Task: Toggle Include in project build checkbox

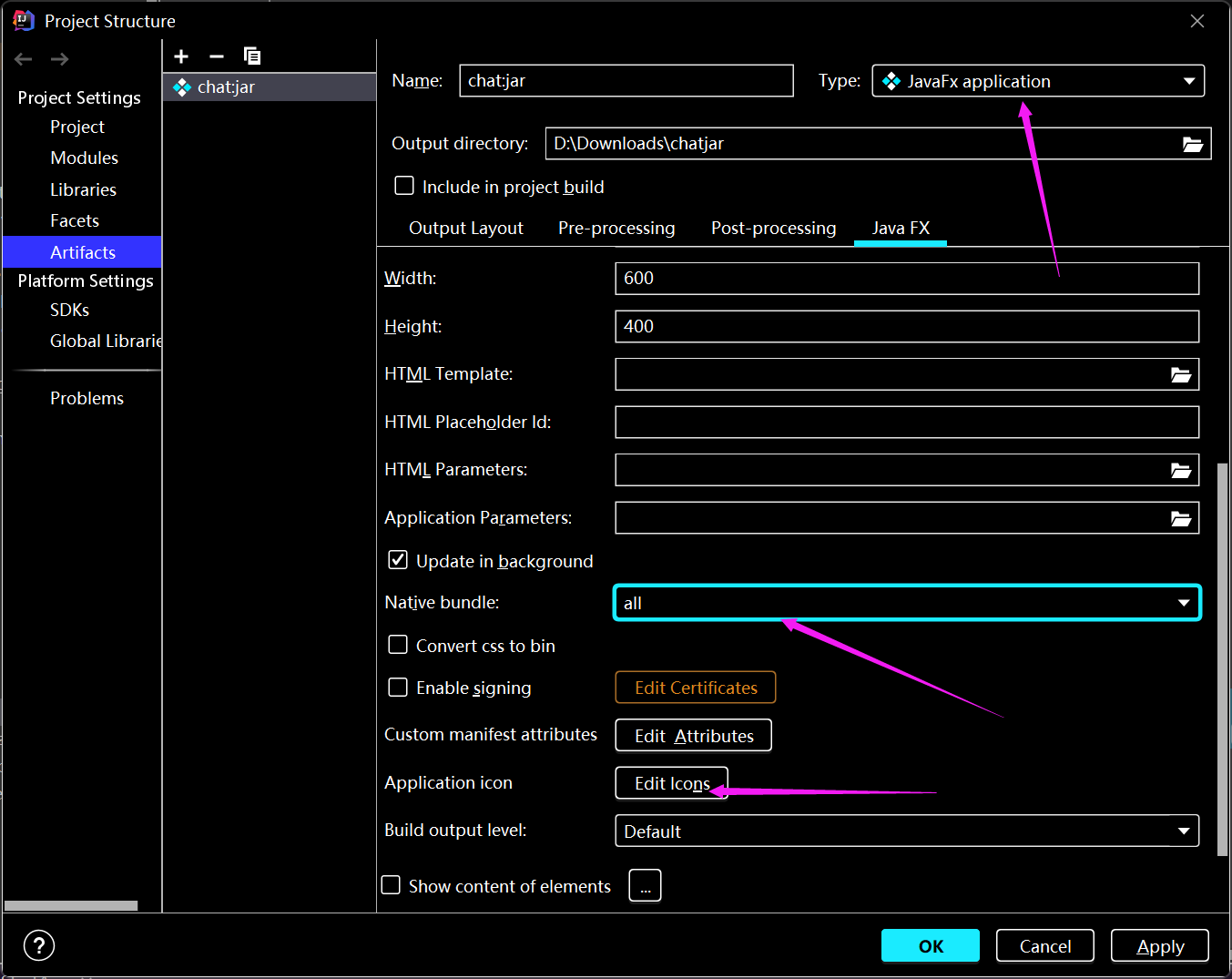Action: click(404, 186)
